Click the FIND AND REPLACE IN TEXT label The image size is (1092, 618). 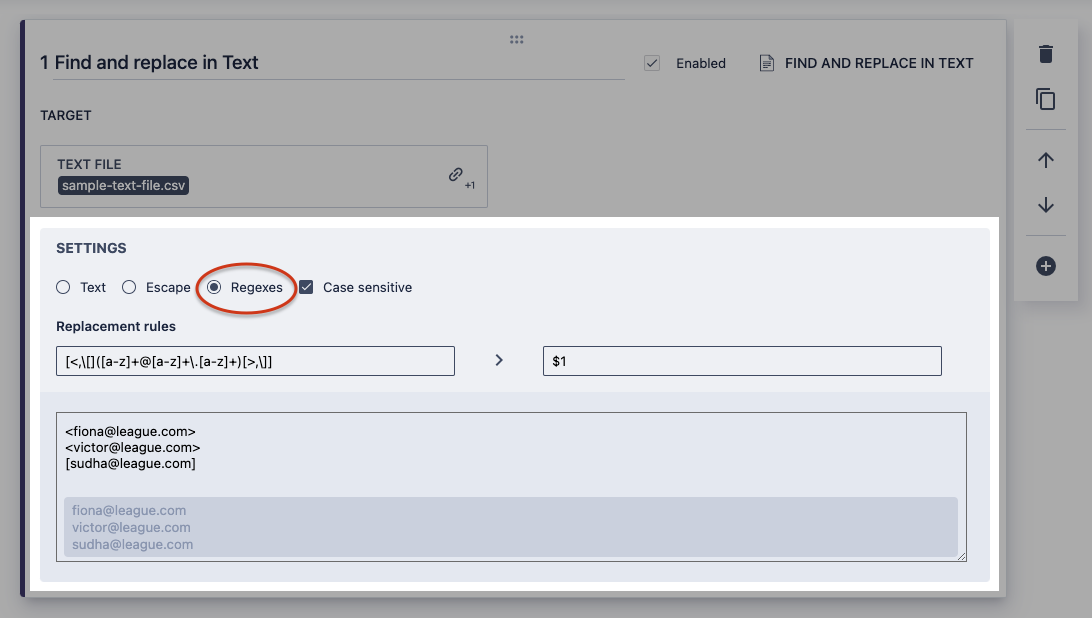879,63
